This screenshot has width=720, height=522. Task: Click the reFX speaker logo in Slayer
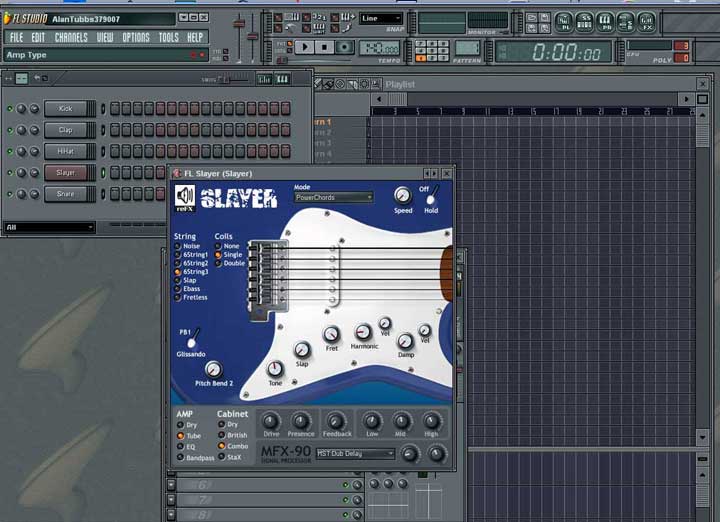tap(185, 198)
